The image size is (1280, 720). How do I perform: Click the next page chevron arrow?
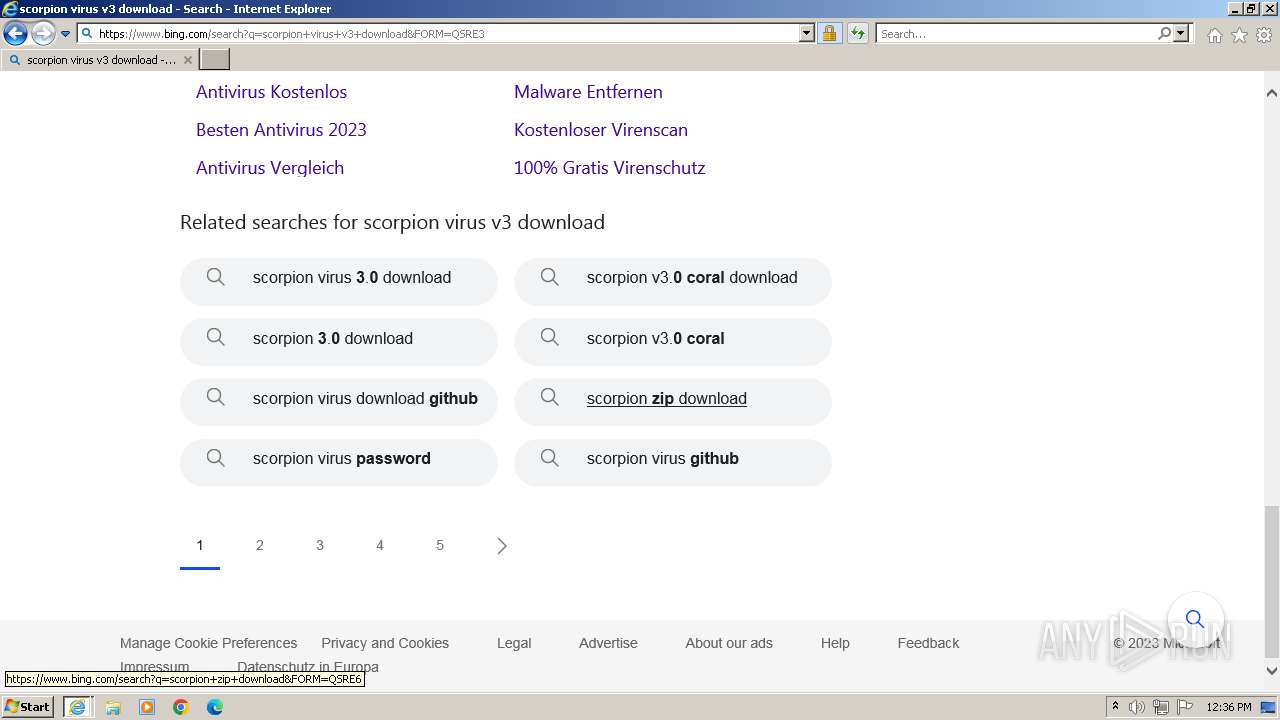(x=502, y=546)
